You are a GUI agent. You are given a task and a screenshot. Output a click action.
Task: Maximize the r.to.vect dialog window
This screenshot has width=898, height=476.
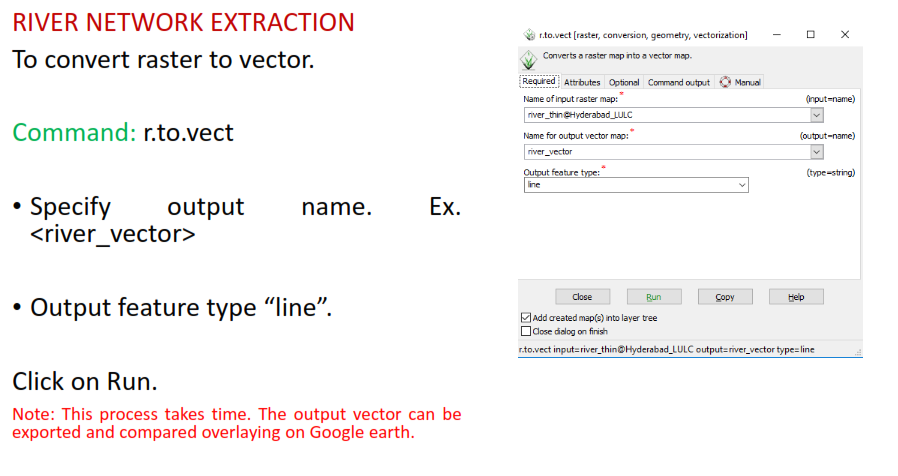[810, 34]
